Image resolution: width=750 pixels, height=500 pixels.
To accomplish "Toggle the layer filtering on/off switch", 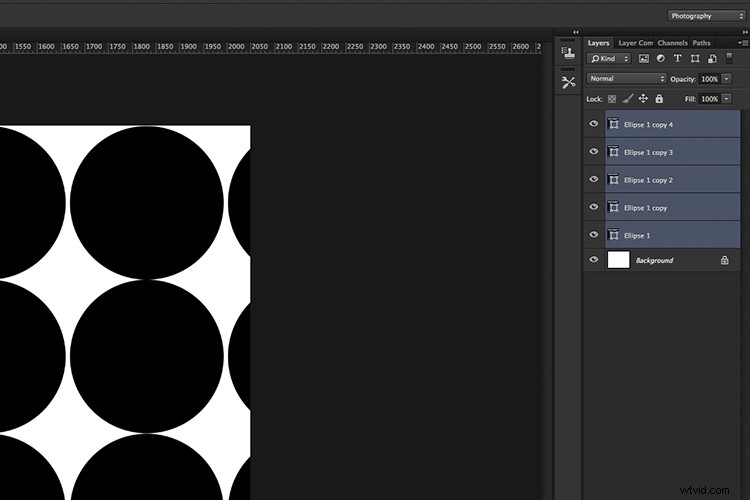I will (729, 58).
